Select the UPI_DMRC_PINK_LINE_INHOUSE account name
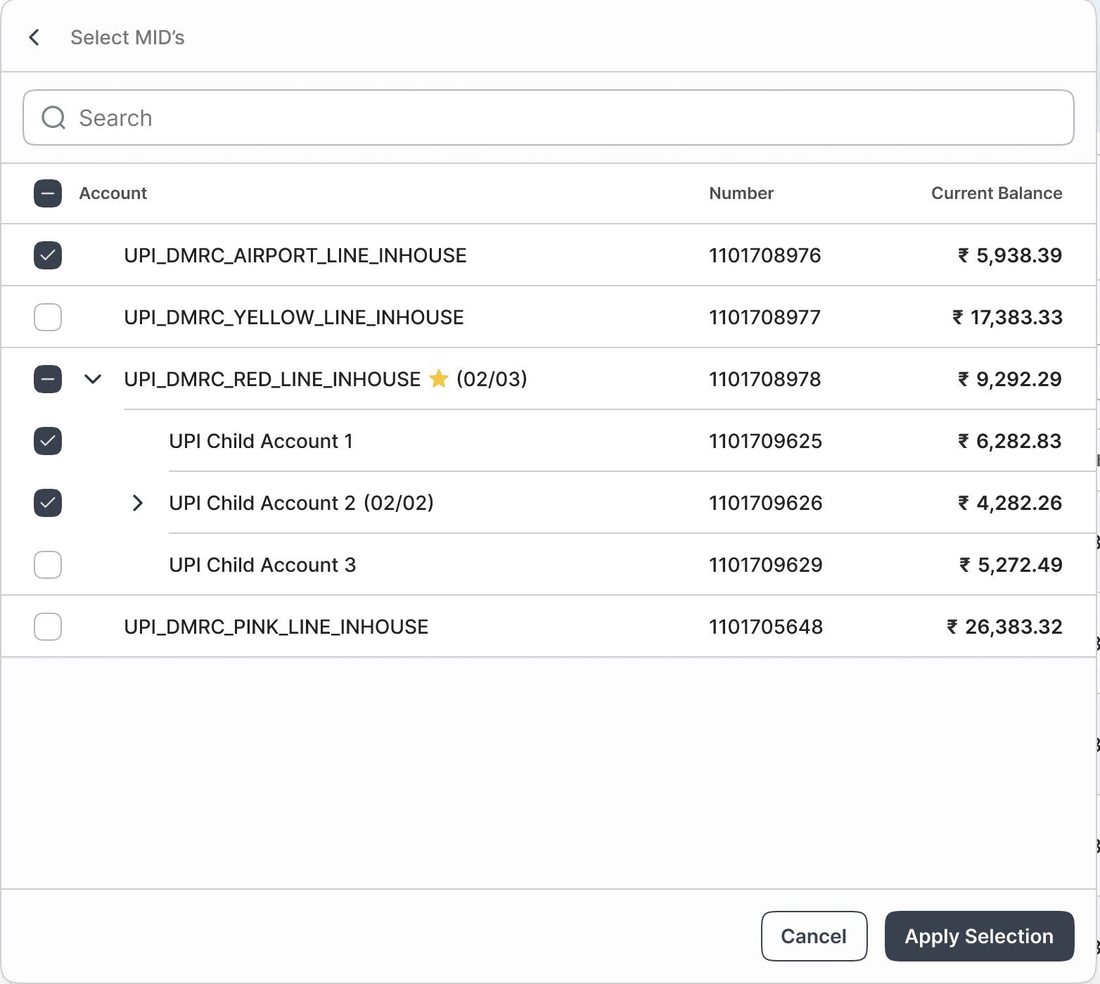The width and height of the screenshot is (1100, 984). (x=276, y=626)
